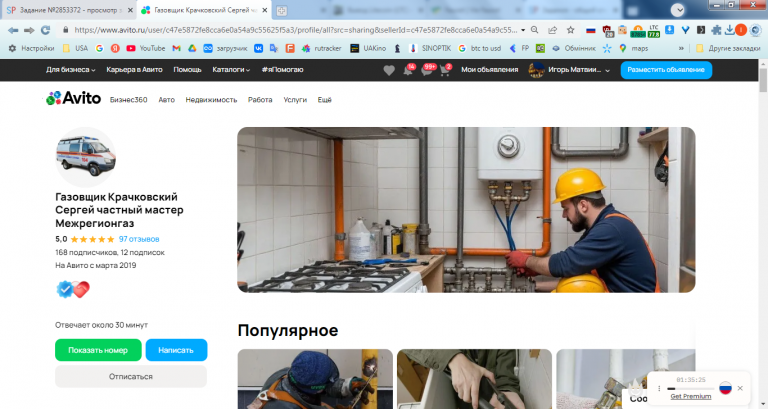Open the address bar history dropdown arrow
This screenshot has width=768, height=409.
523,30
